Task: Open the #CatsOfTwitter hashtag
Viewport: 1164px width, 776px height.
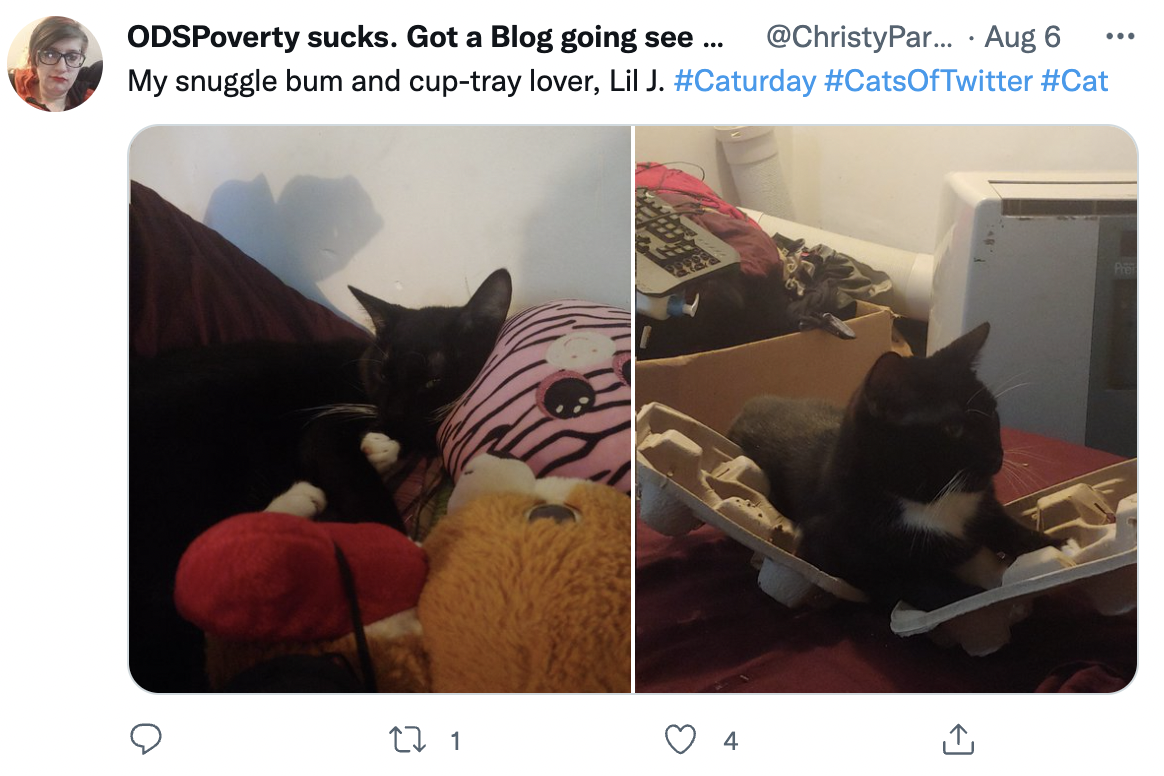Action: coord(928,81)
